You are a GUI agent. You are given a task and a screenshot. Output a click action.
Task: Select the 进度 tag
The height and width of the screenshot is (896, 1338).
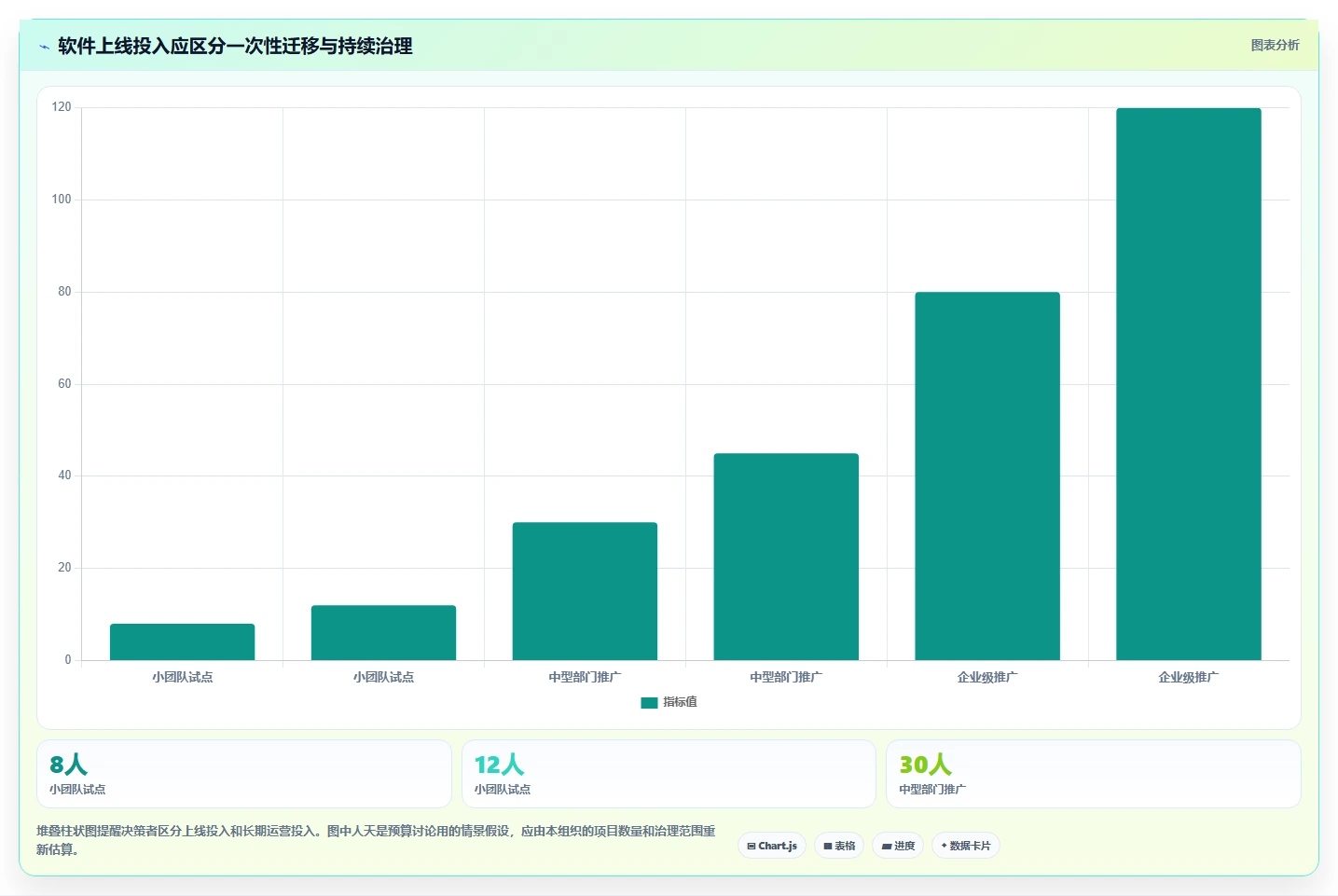(x=898, y=846)
